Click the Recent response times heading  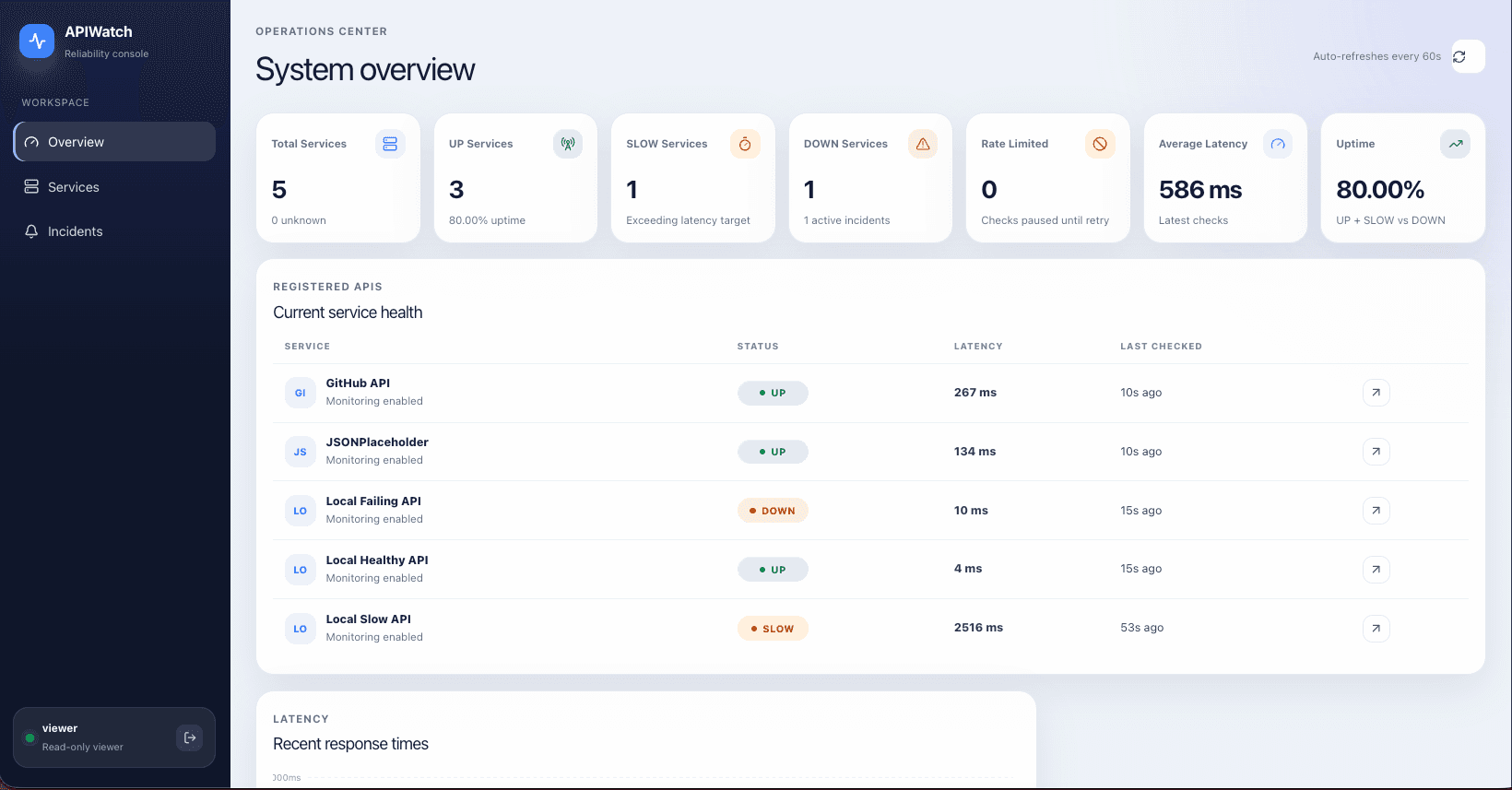350,744
